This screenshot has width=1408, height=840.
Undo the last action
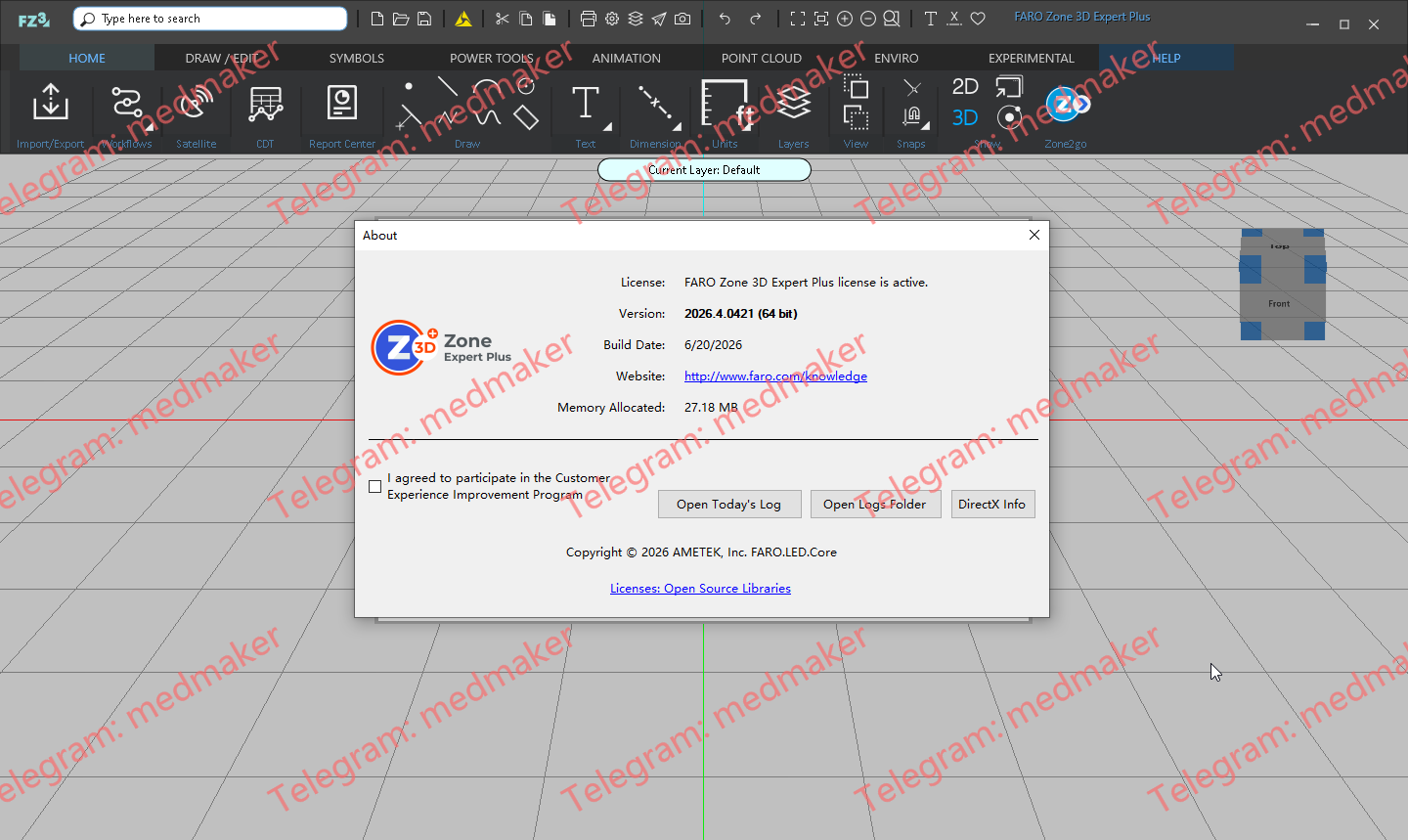(x=725, y=19)
